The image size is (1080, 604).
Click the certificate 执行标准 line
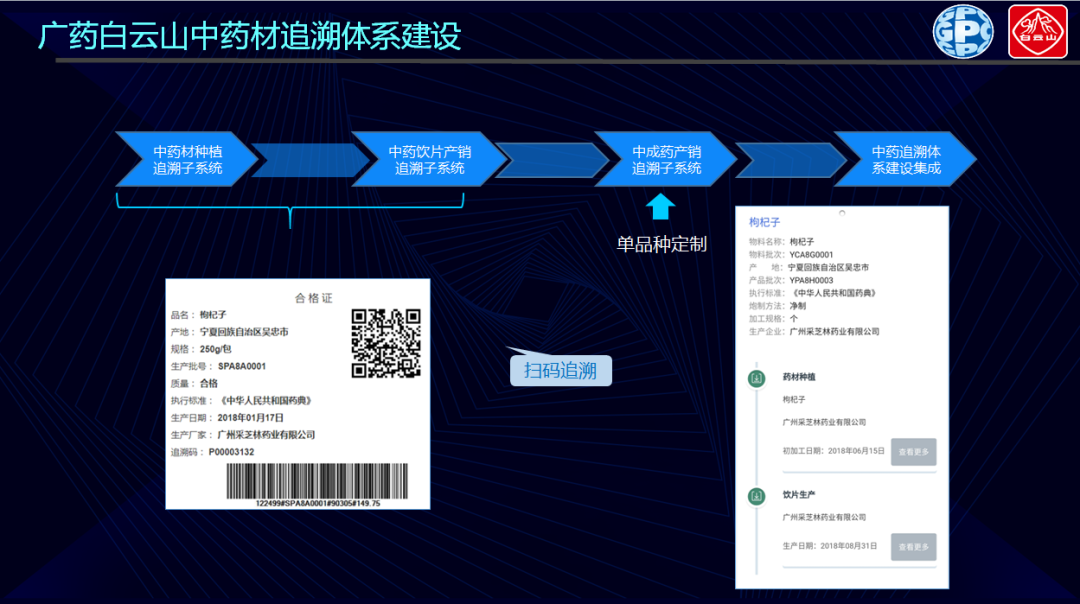(x=242, y=401)
